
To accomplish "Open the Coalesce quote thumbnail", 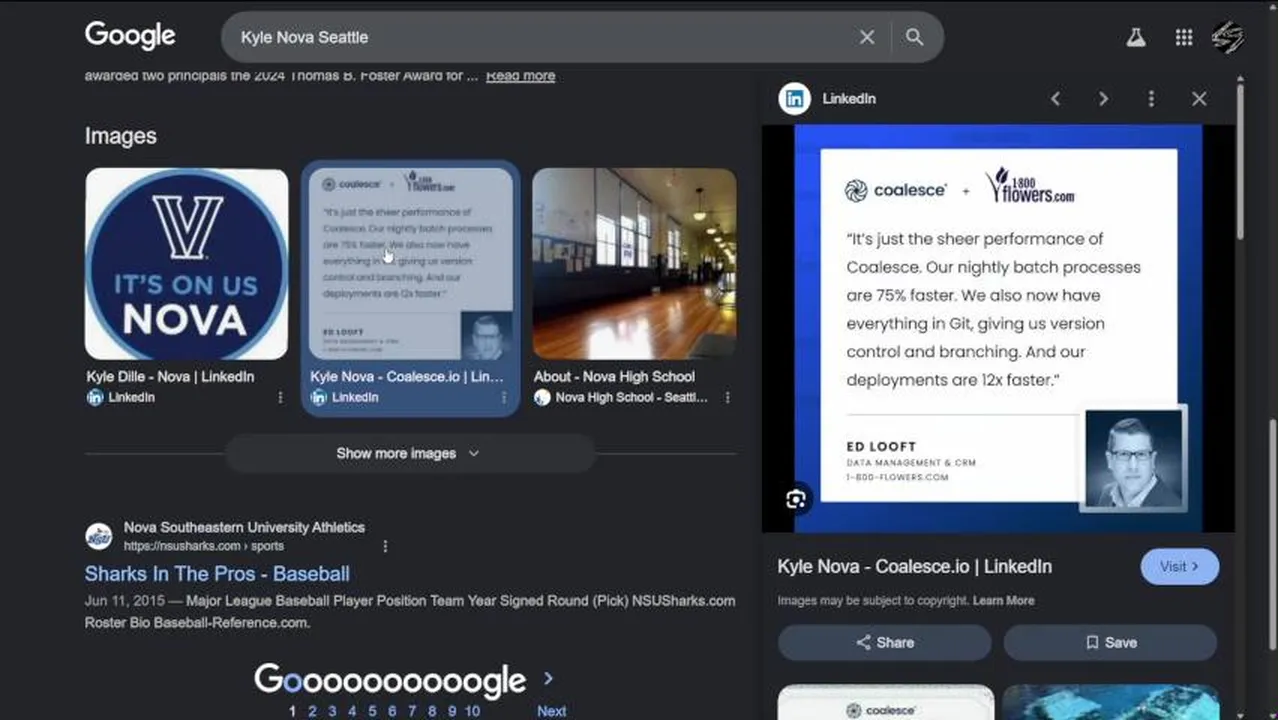I will click(x=410, y=264).
